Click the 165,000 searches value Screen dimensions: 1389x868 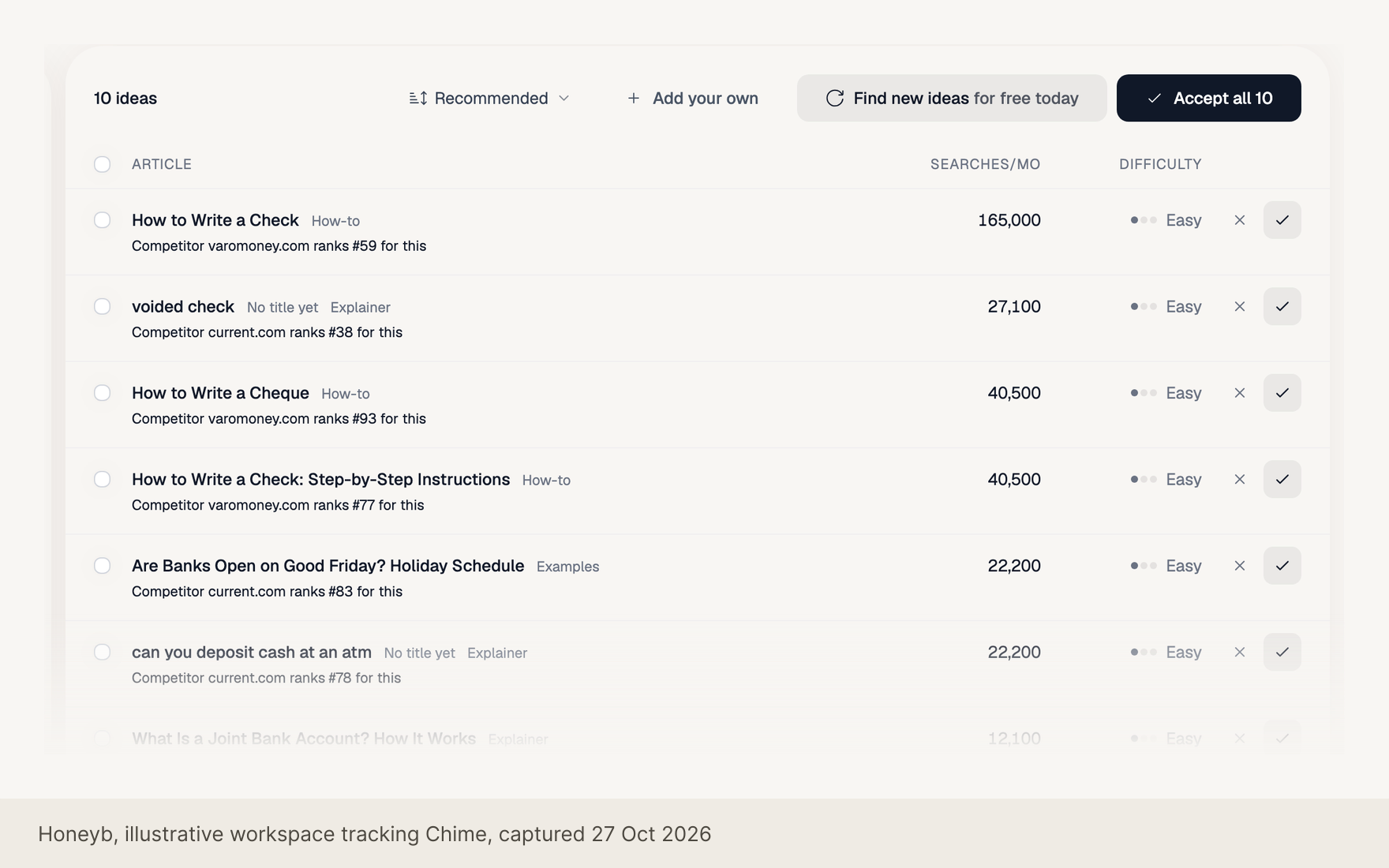pos(1009,220)
